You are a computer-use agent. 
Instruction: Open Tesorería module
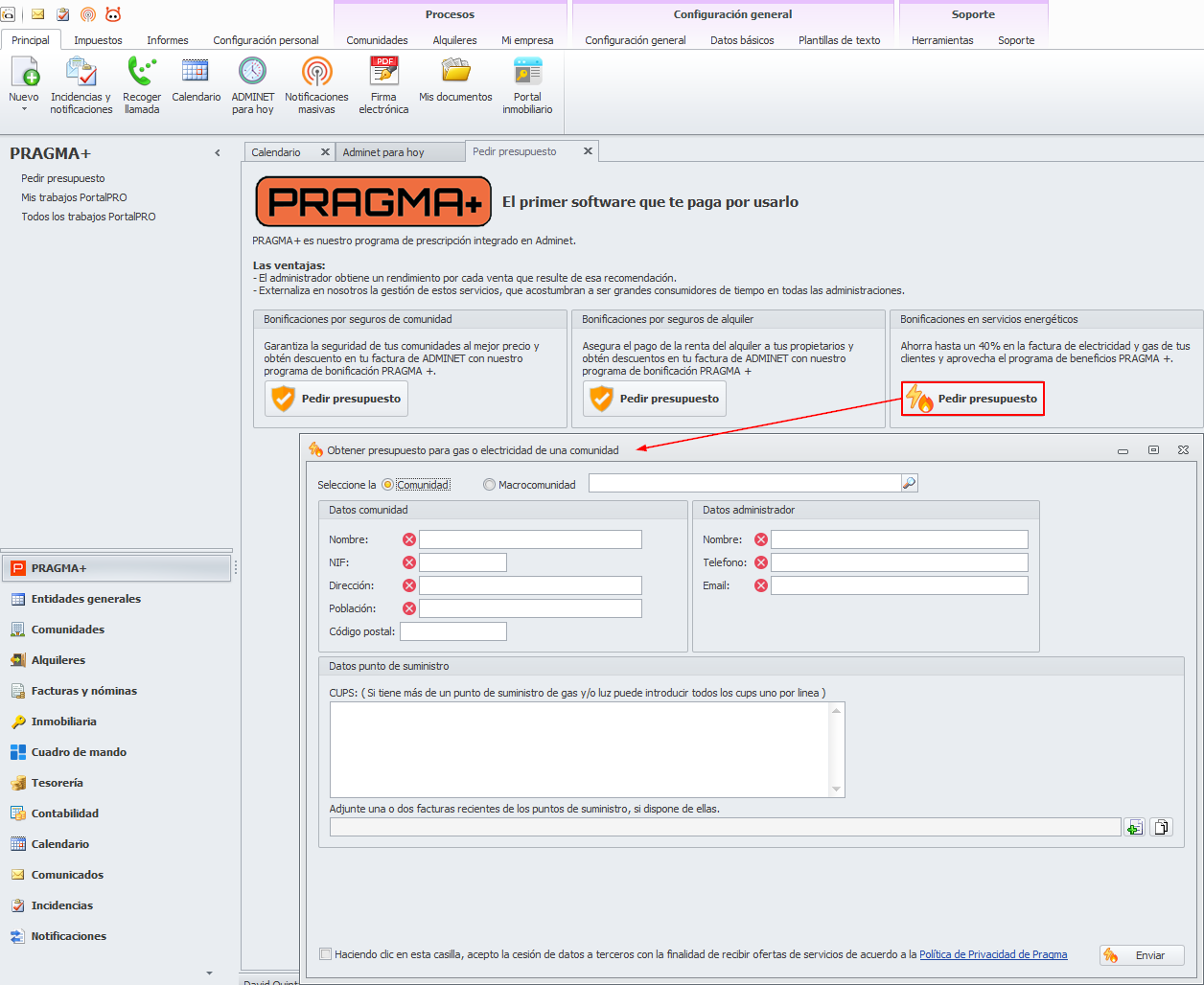pos(116,783)
